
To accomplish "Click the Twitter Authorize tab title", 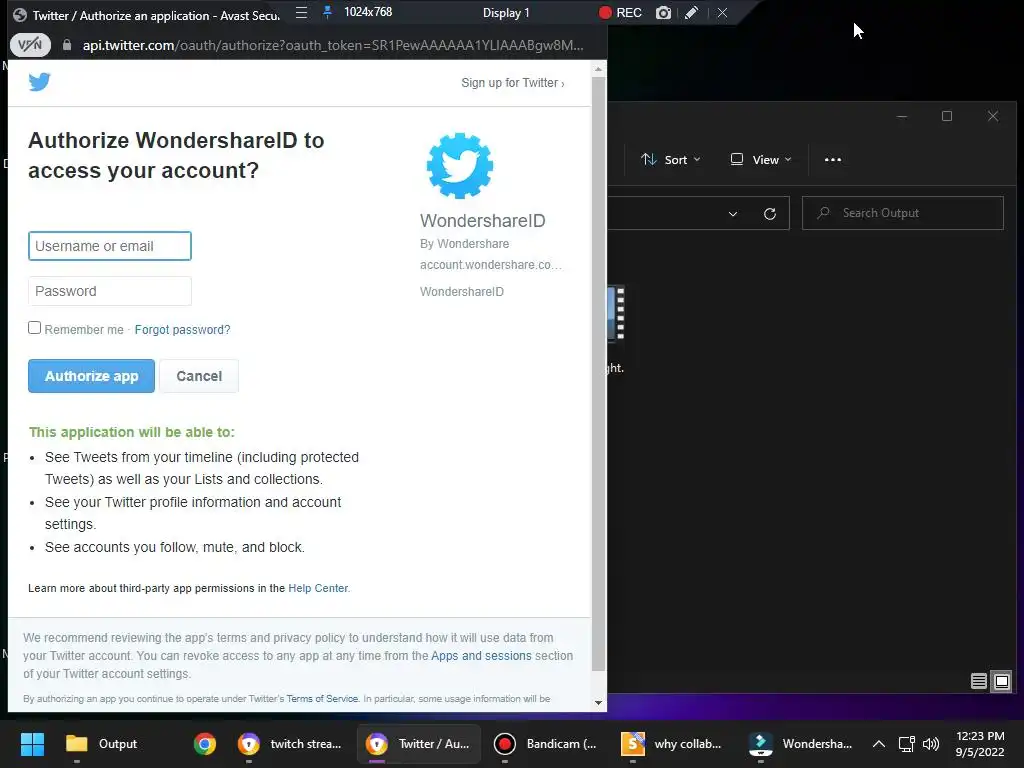I will pos(155,16).
